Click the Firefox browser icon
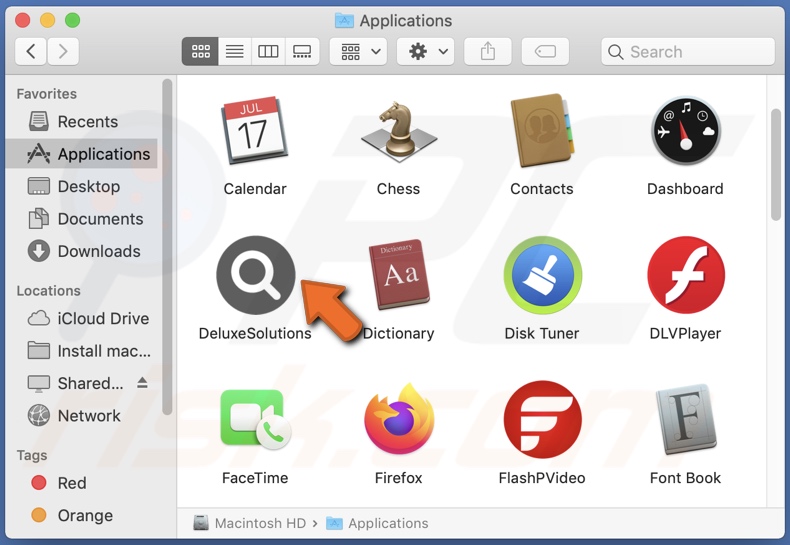This screenshot has width=790, height=545. click(399, 419)
